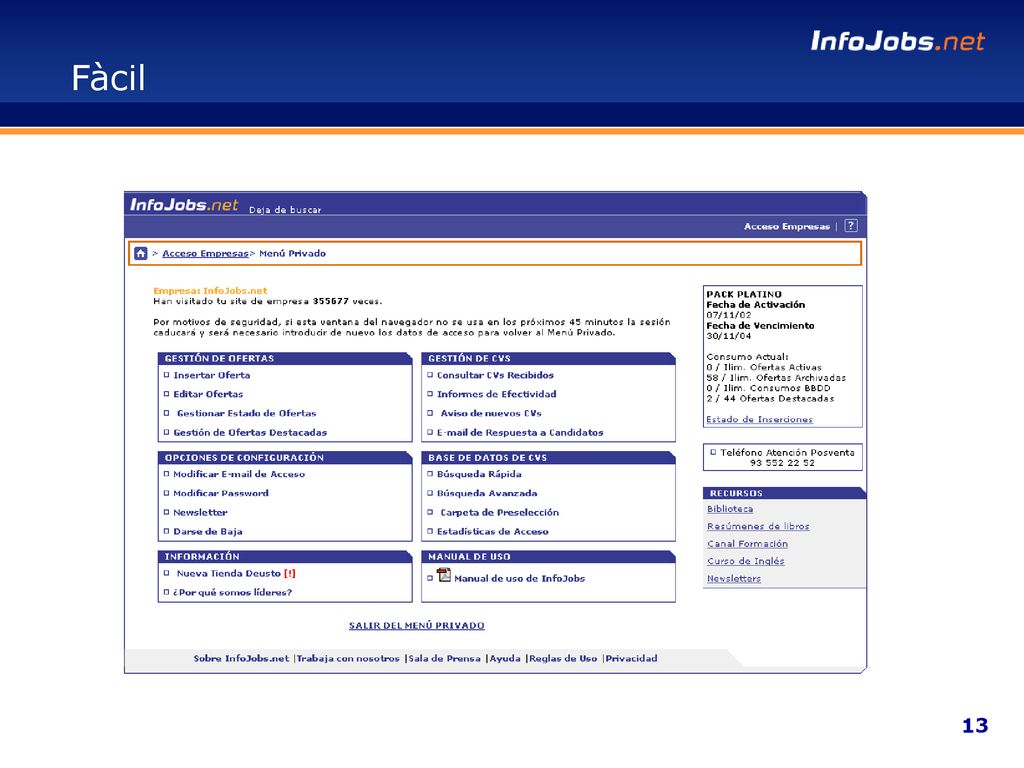The width and height of the screenshot is (1024, 768).
Task: Click Newsletters in Recursos
Action: [x=733, y=579]
